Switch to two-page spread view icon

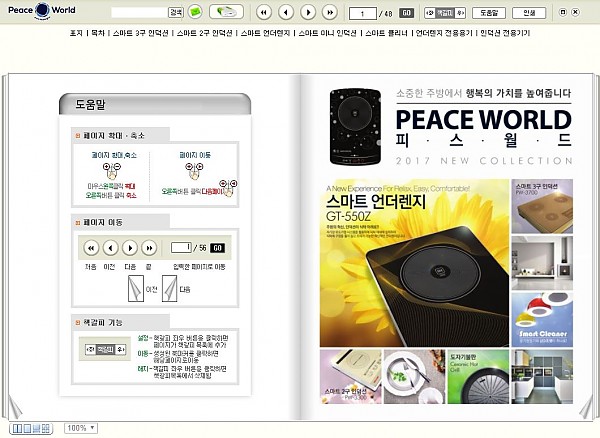coord(17,428)
